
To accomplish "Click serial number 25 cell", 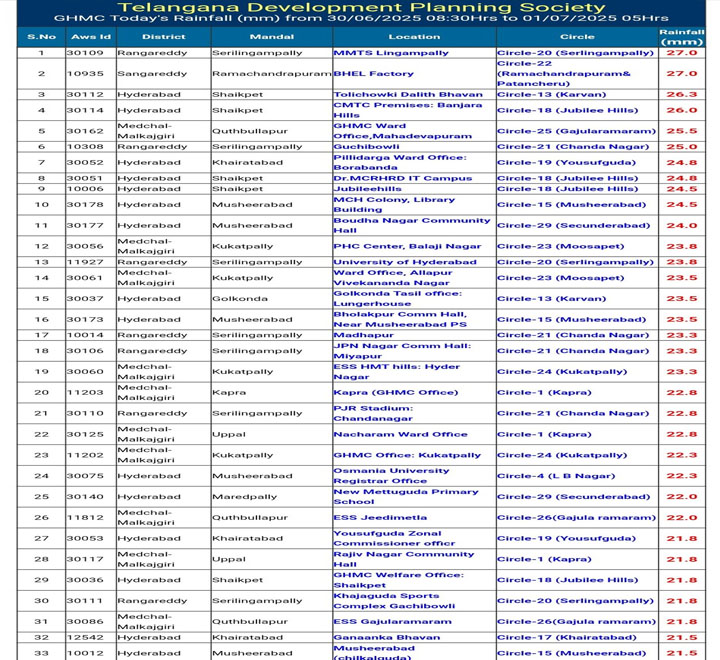I will 41,496.
